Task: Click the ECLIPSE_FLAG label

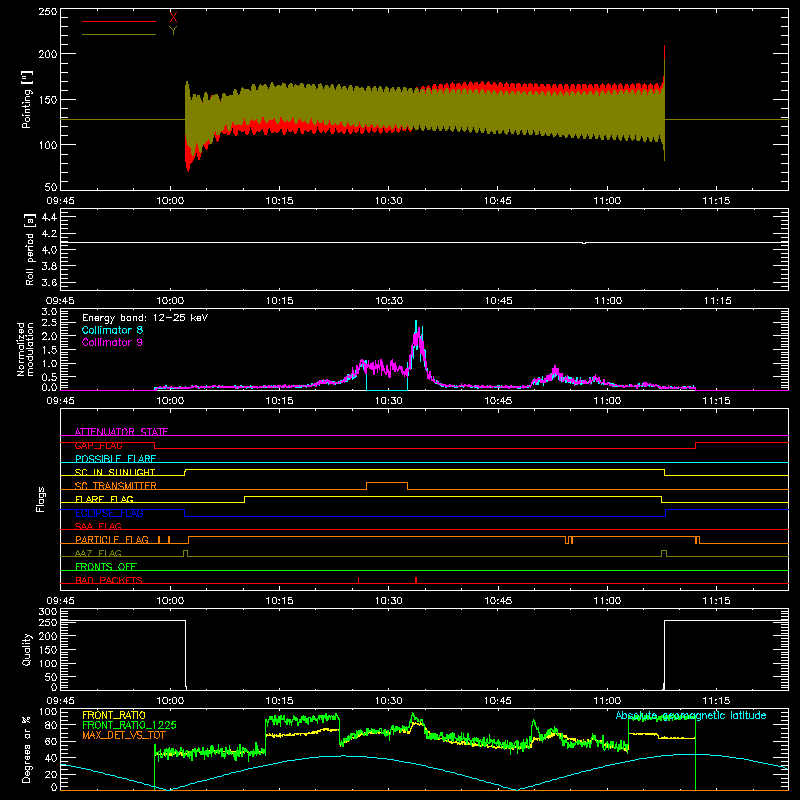Action: pos(109,513)
